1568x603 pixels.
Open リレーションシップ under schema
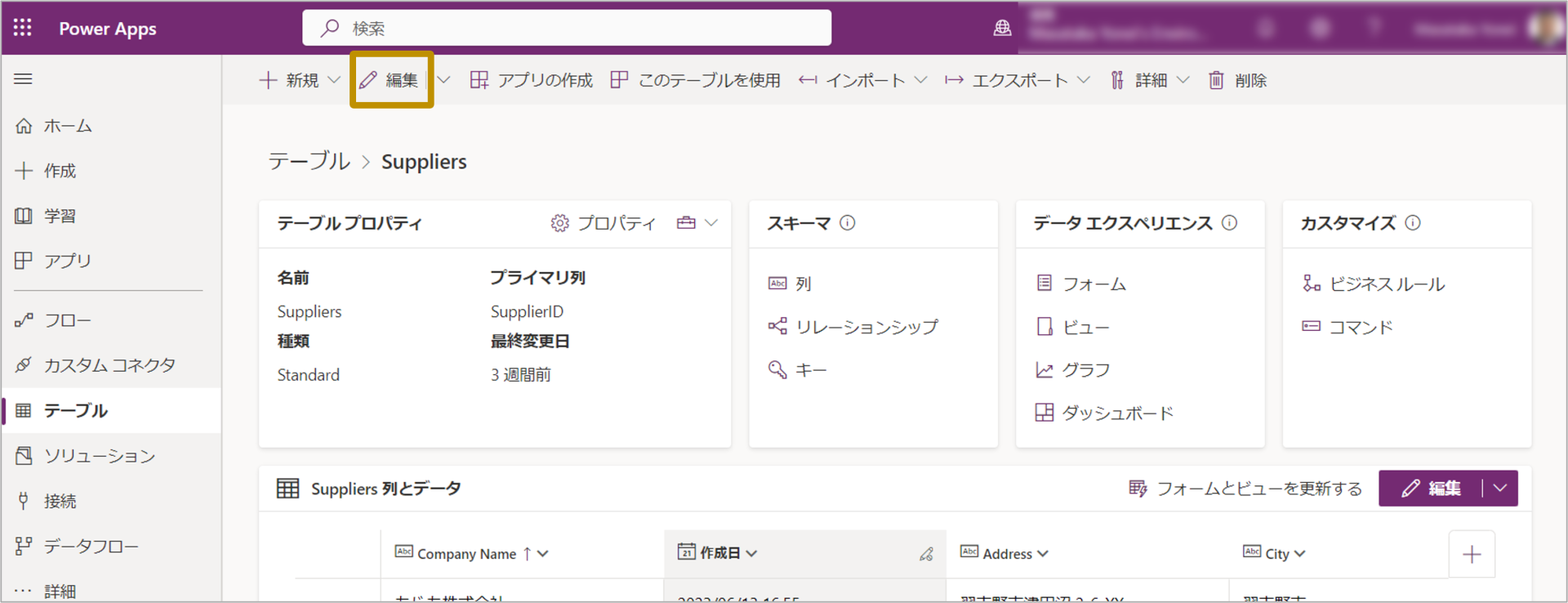click(x=853, y=327)
